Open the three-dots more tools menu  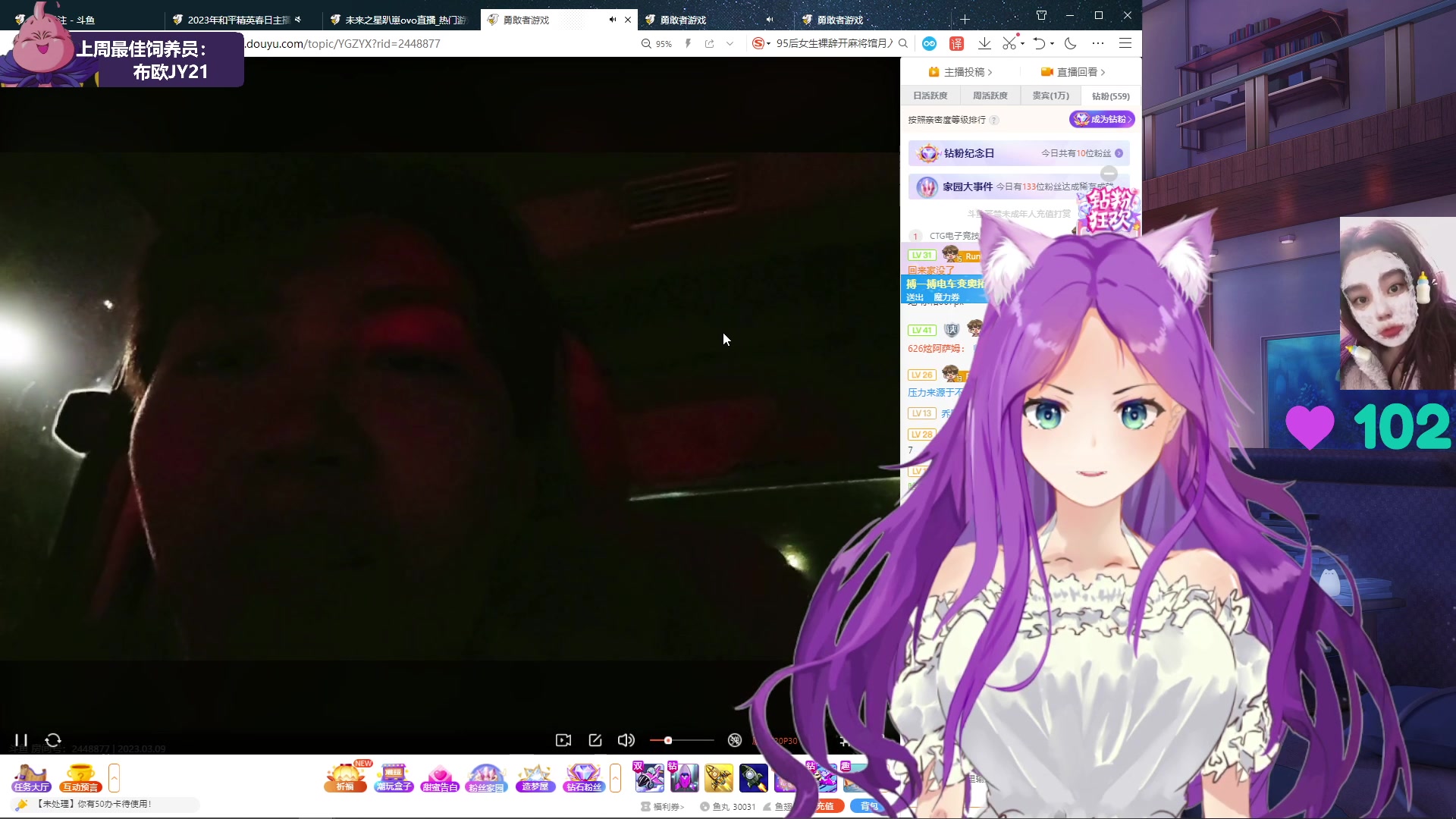pyautogui.click(x=1098, y=44)
